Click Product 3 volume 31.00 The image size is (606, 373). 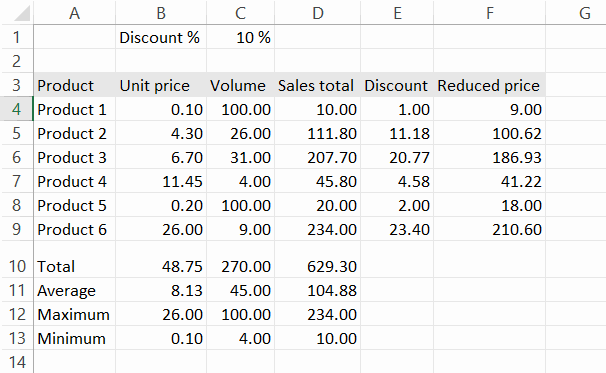[x=240, y=157]
